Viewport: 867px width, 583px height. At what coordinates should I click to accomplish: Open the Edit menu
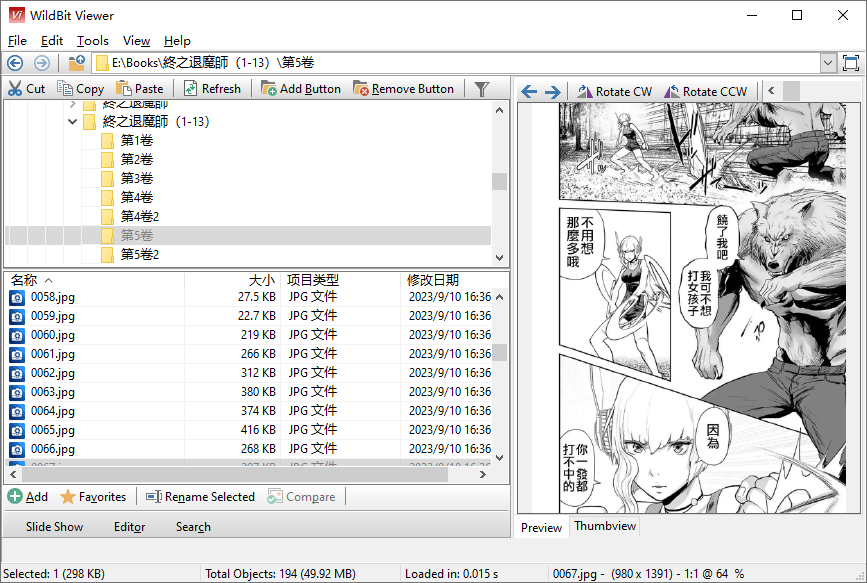pos(52,41)
